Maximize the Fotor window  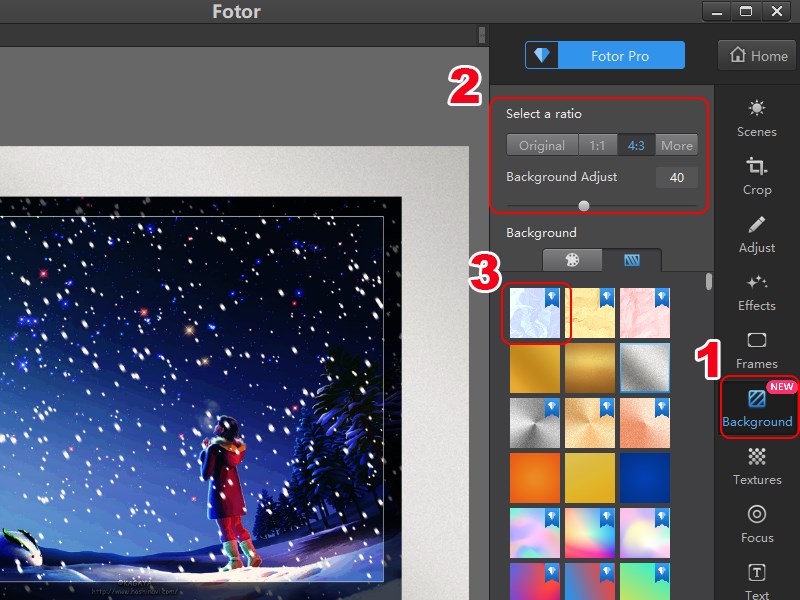[746, 11]
